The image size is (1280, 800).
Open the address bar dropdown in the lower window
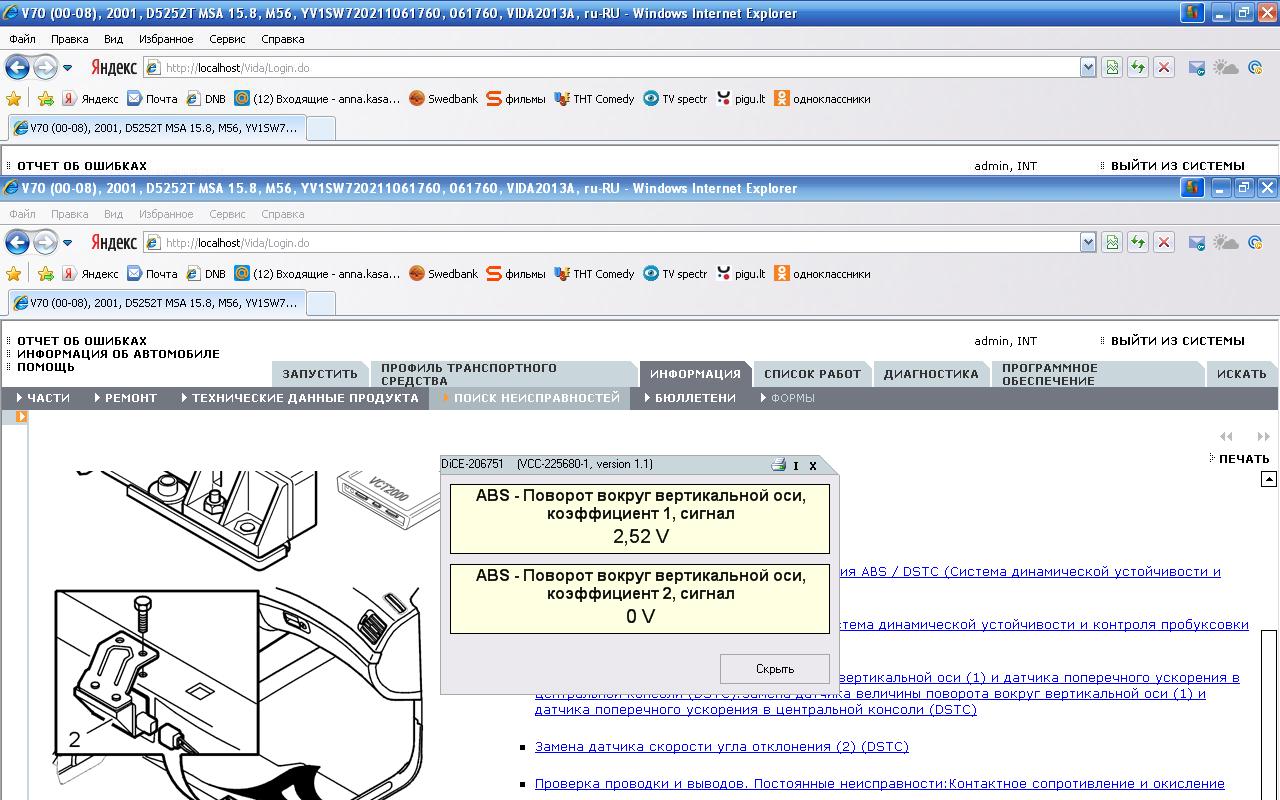click(x=1088, y=243)
